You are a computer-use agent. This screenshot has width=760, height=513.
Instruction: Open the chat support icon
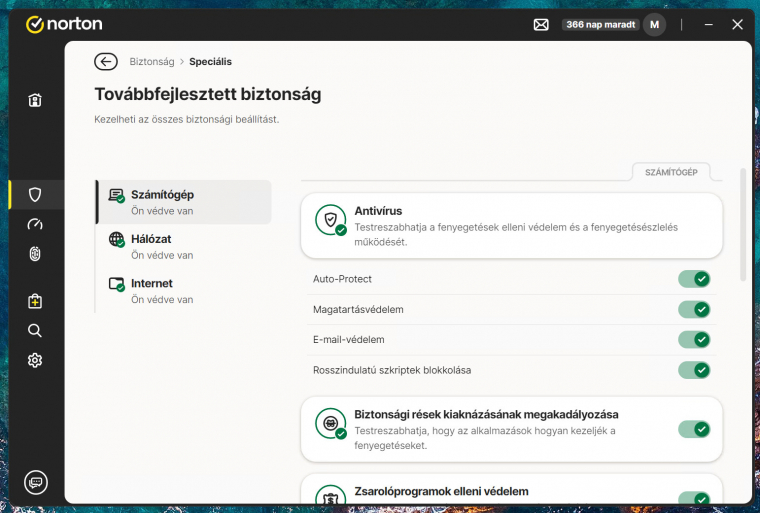[x=36, y=482]
